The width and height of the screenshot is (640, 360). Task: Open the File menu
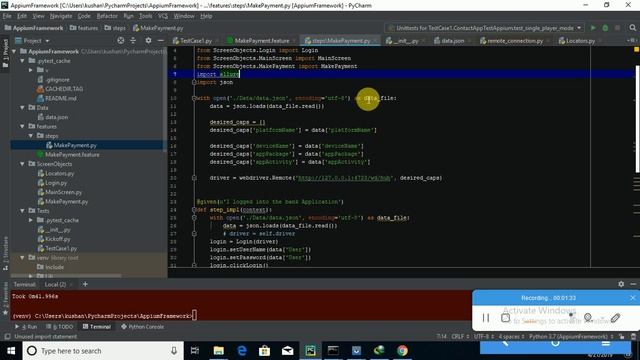coord(7,16)
